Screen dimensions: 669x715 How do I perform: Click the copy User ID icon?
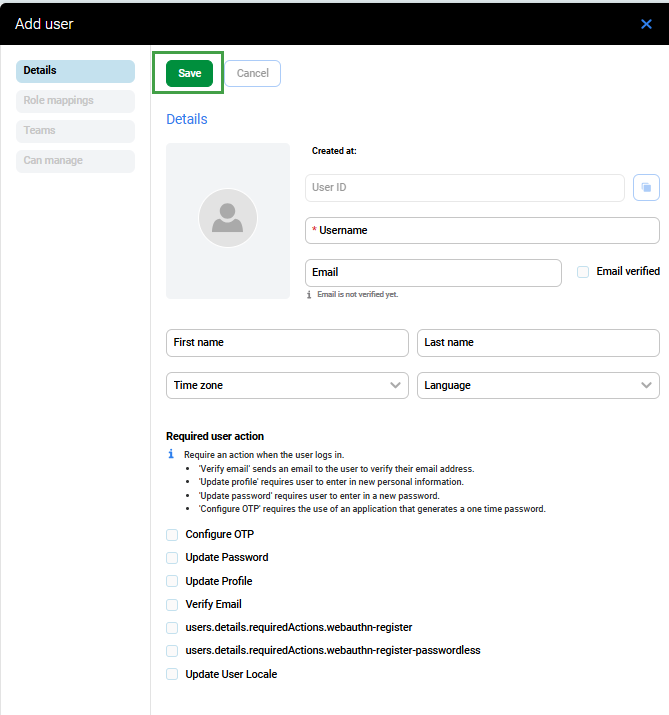click(646, 187)
